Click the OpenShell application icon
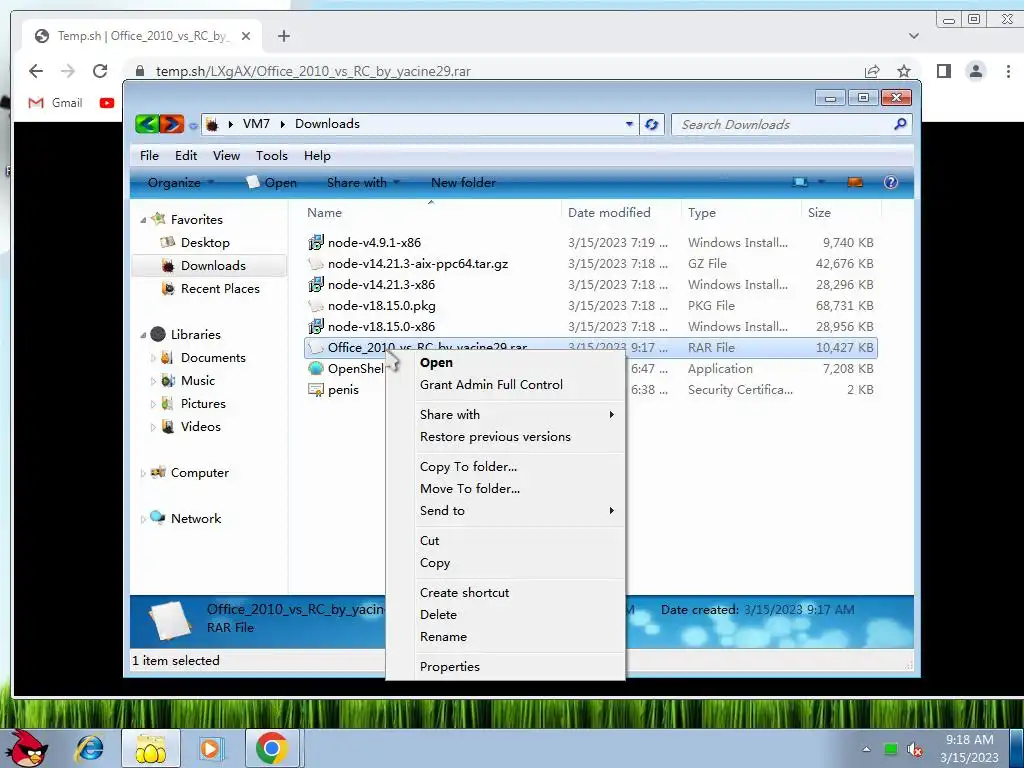Screen dimensions: 1024x768 coord(316,368)
